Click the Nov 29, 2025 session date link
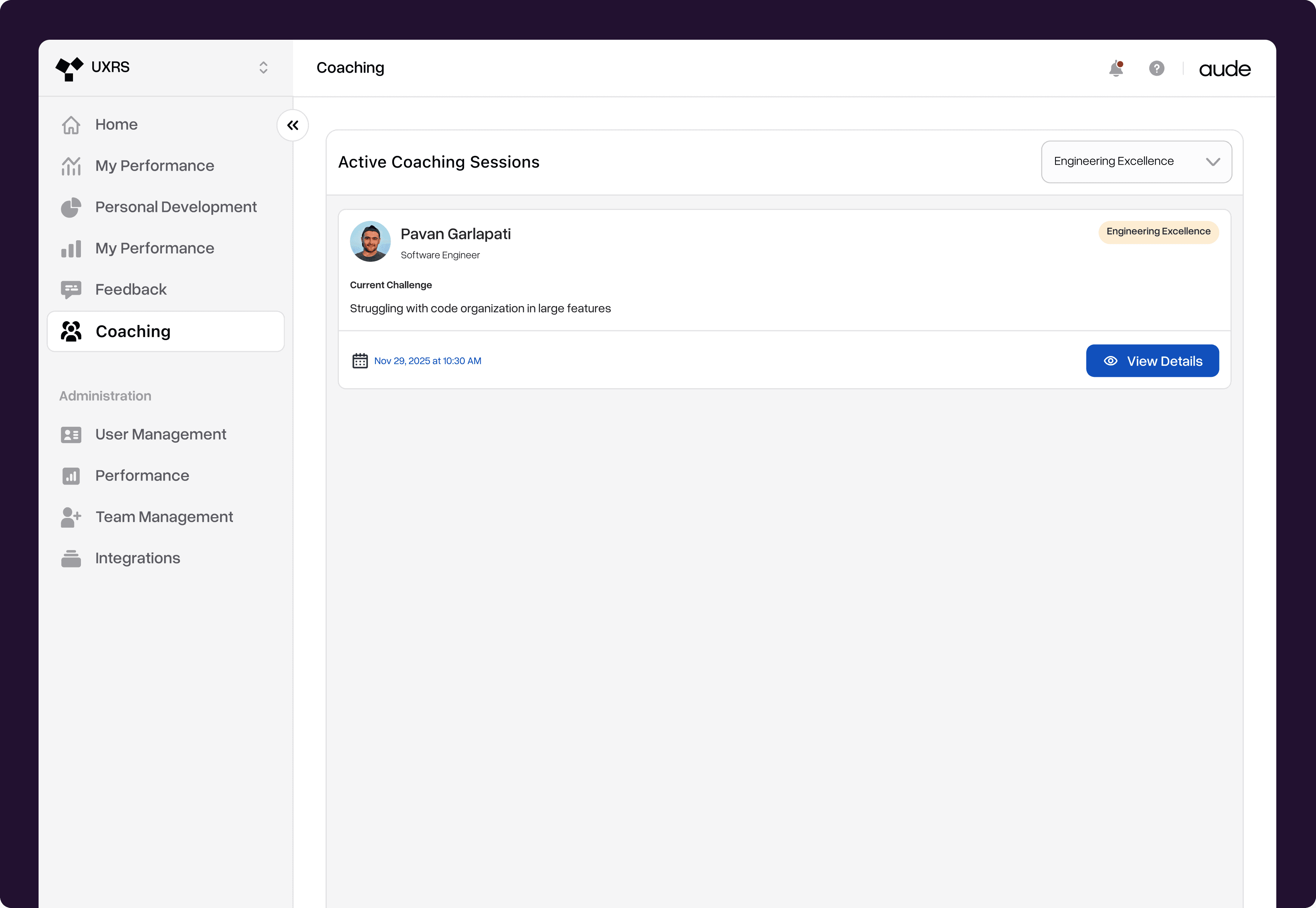 427,361
